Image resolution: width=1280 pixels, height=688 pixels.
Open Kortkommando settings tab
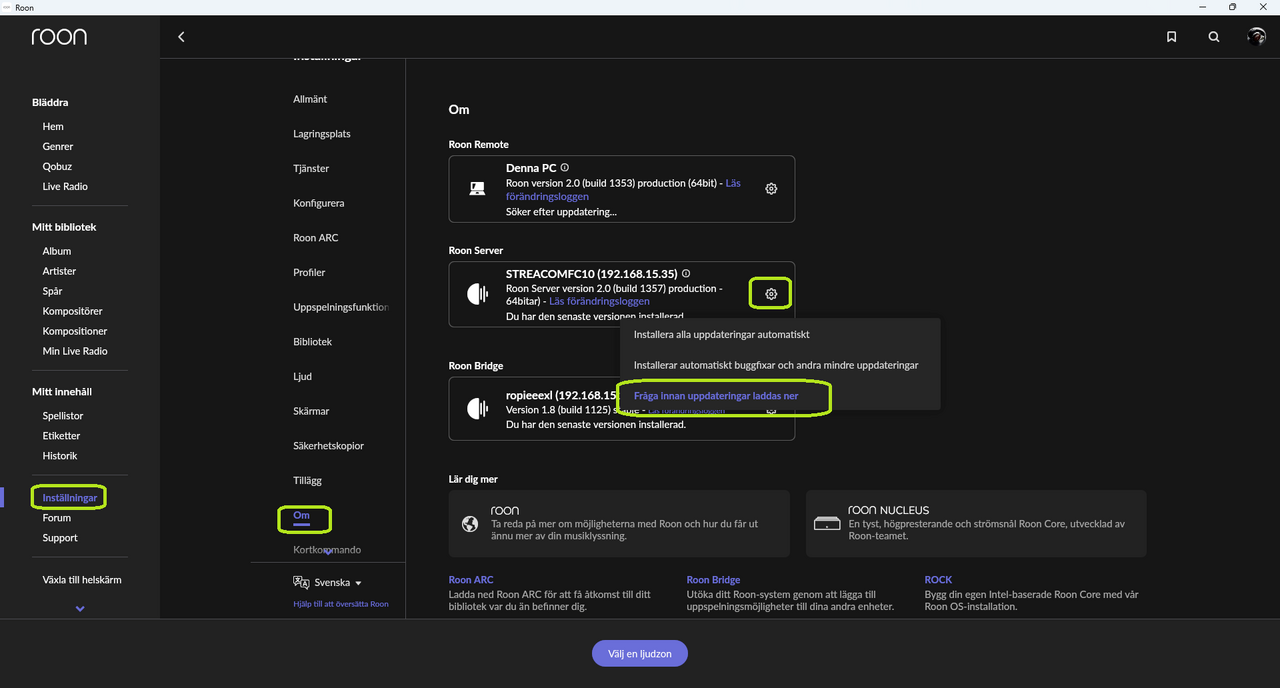click(x=327, y=550)
